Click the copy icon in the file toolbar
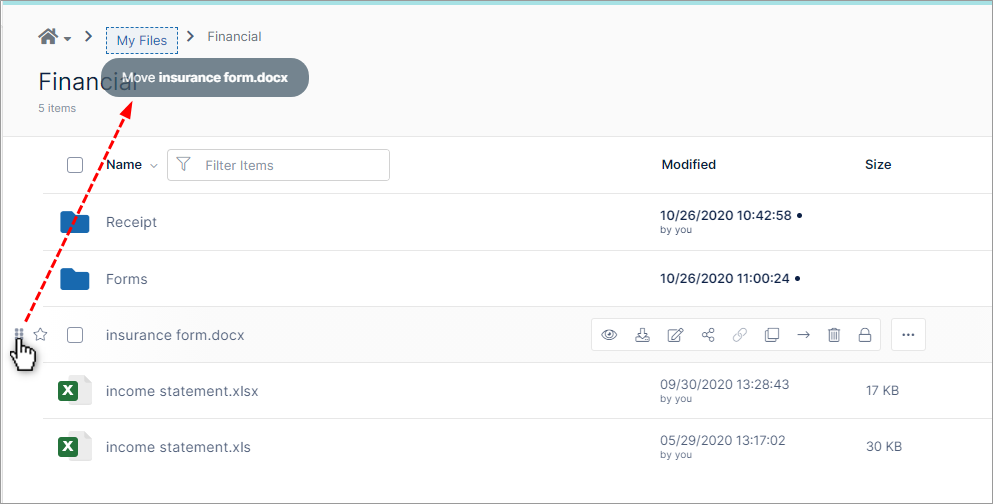Viewport: 993px width, 504px height. 771,335
